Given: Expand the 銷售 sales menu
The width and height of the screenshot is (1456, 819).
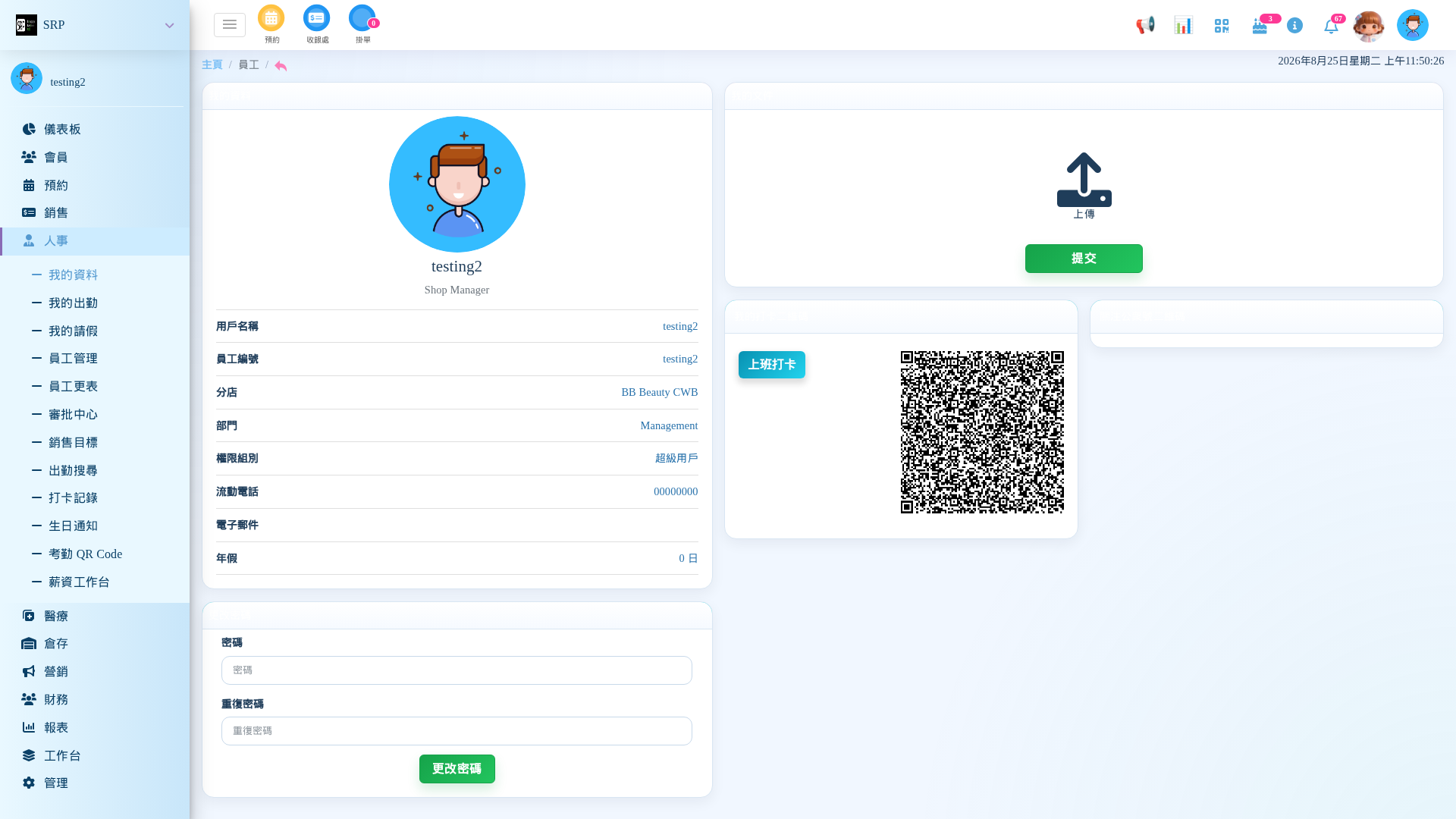Looking at the screenshot, I should pos(95,213).
